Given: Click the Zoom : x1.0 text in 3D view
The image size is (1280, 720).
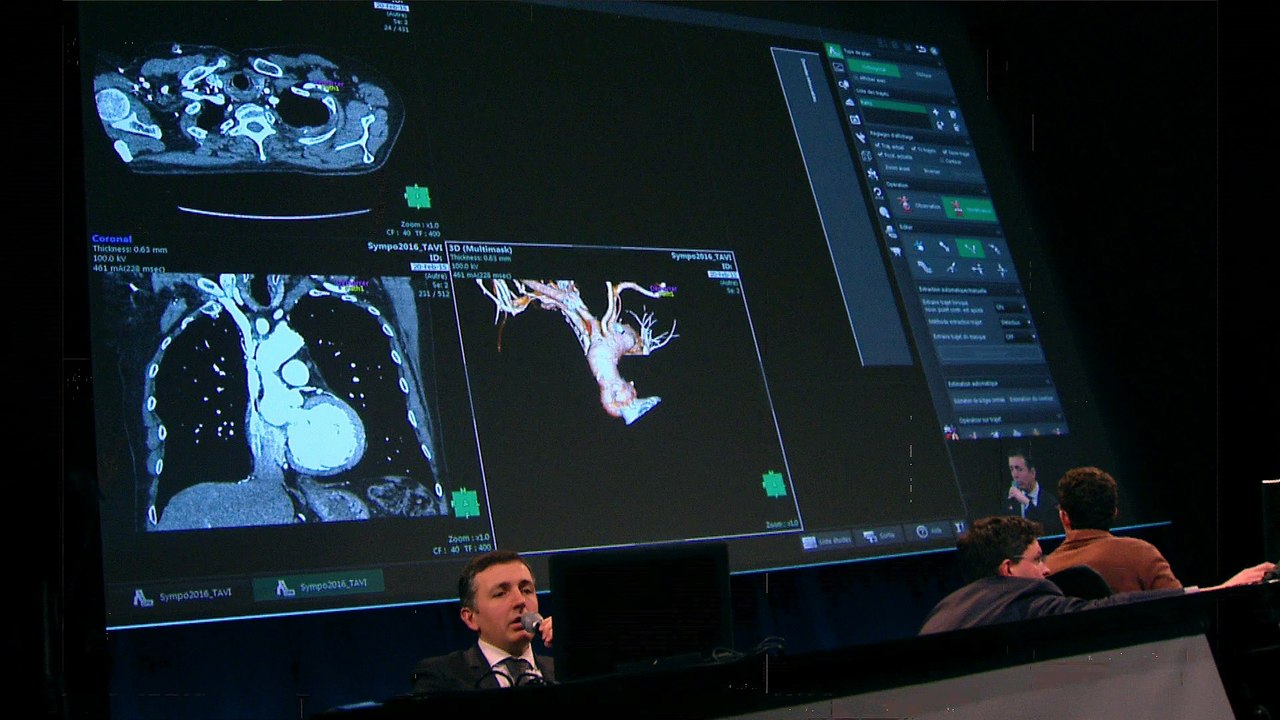Looking at the screenshot, I should pos(782,523).
